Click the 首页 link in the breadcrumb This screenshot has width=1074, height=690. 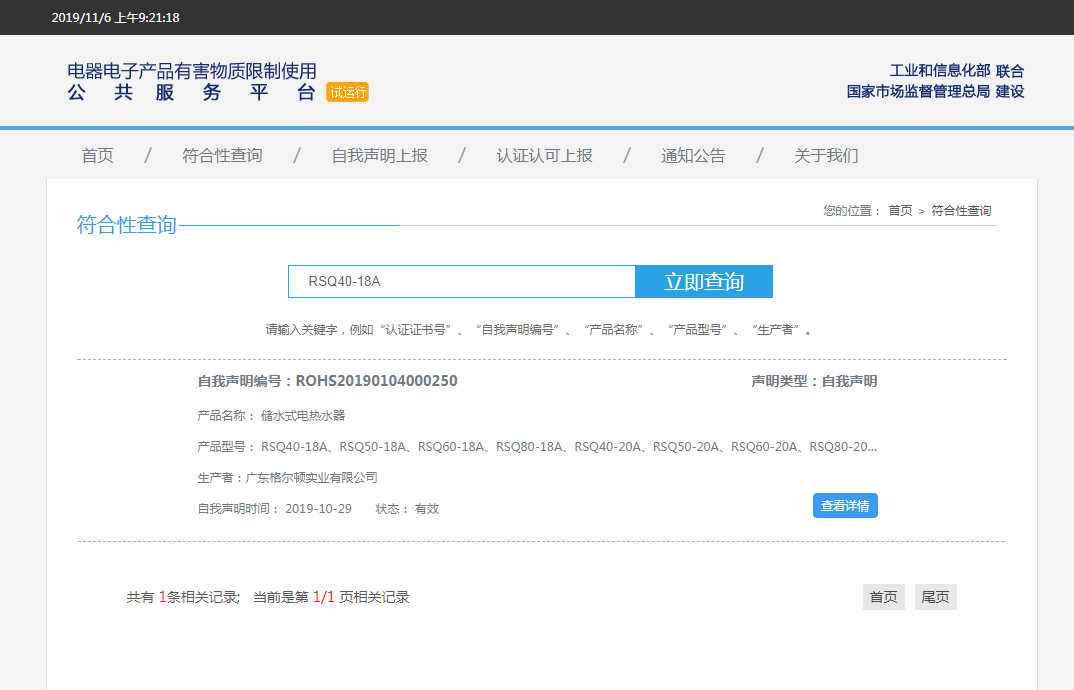(x=900, y=211)
